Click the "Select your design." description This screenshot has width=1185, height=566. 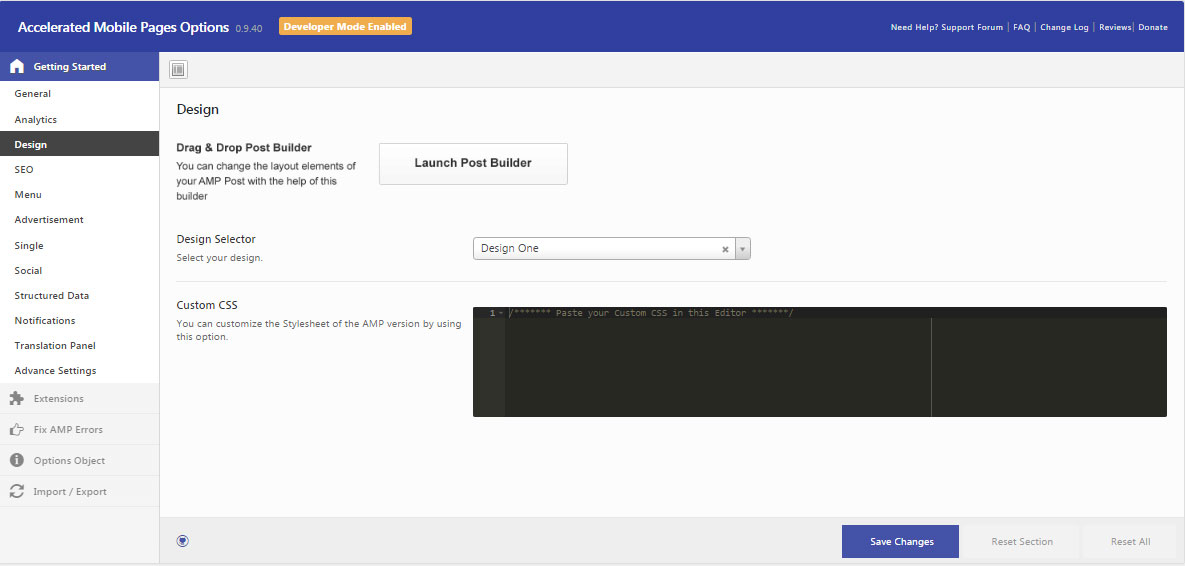click(x=220, y=258)
